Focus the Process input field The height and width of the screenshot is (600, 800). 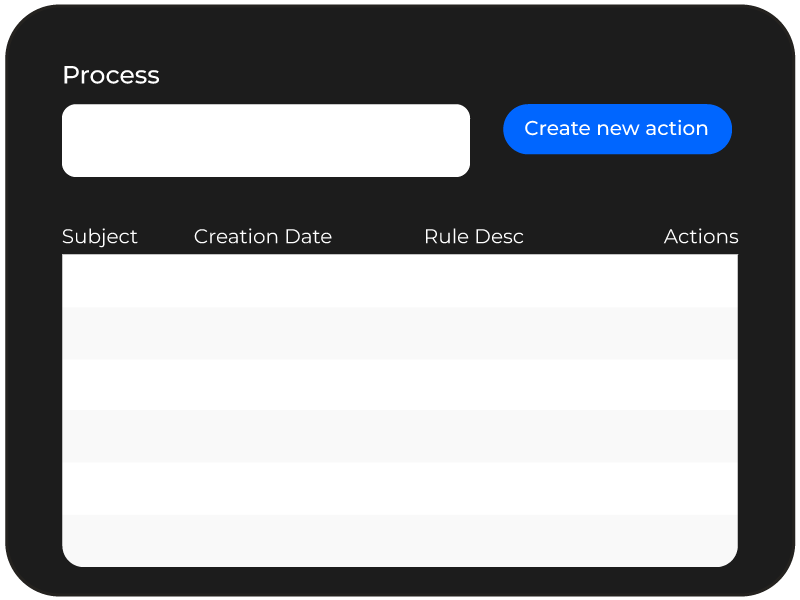[x=266, y=141]
